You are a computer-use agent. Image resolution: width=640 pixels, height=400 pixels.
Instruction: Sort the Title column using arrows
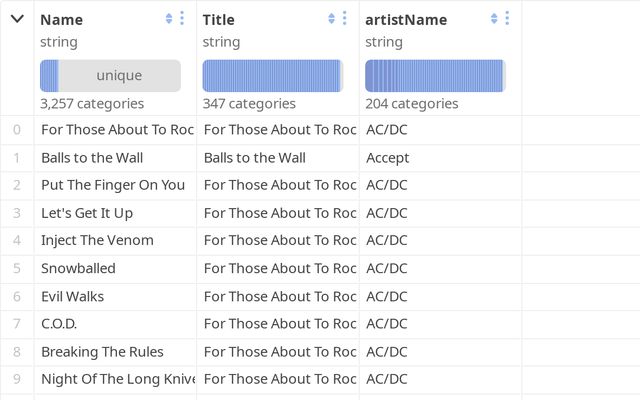point(331,18)
